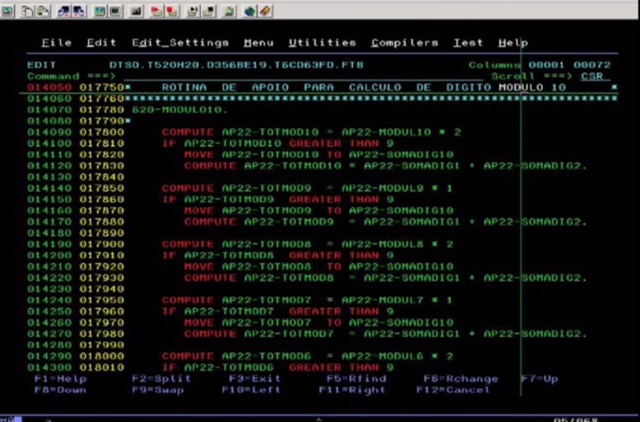Open the Color Remap toolbar icon
Image resolution: width=640 pixels, height=422 pixels.
point(116,11)
